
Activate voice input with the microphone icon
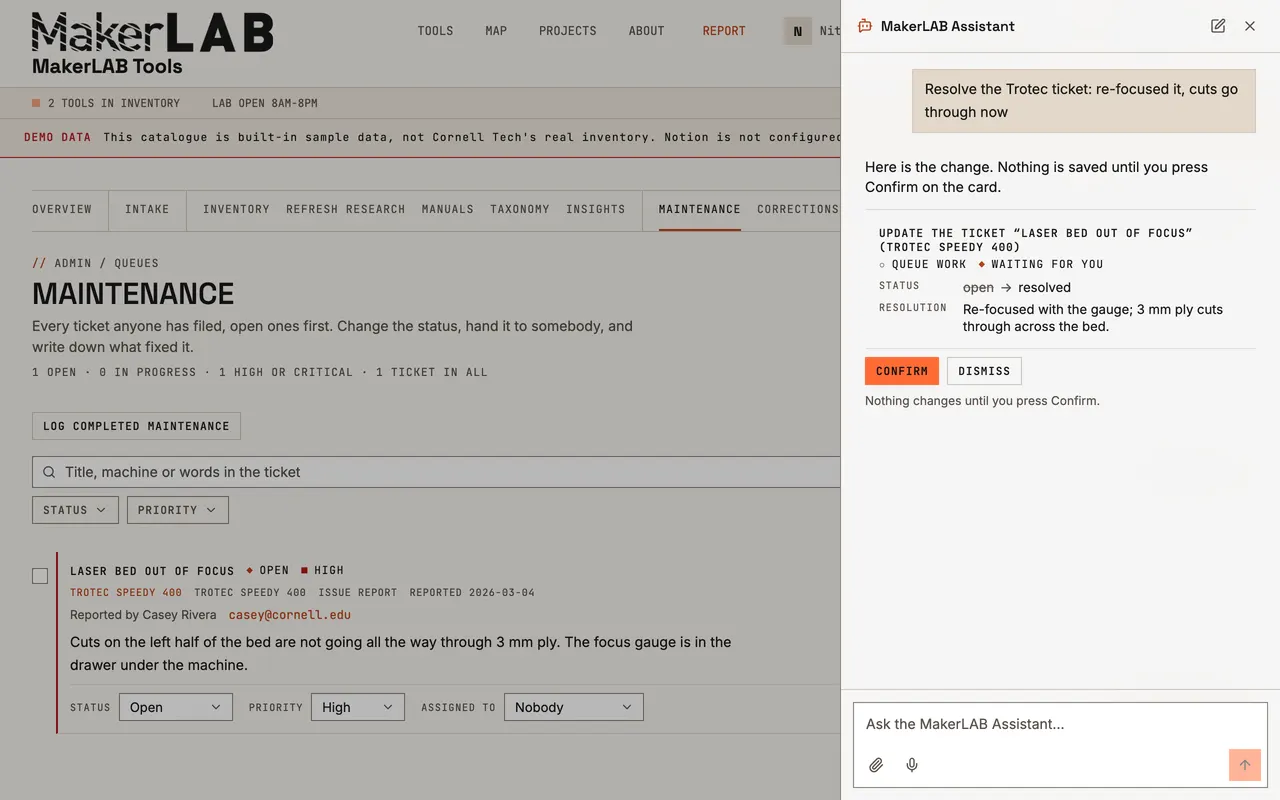[912, 765]
